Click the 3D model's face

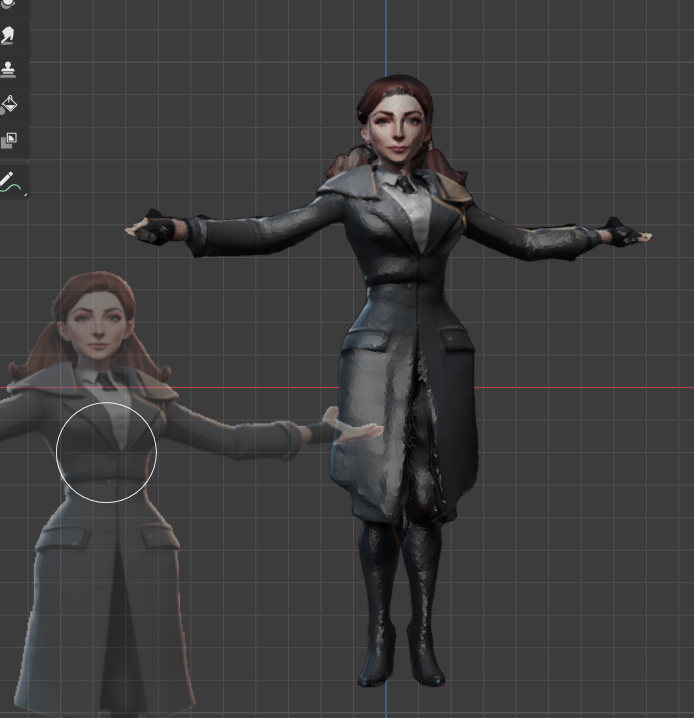click(398, 129)
